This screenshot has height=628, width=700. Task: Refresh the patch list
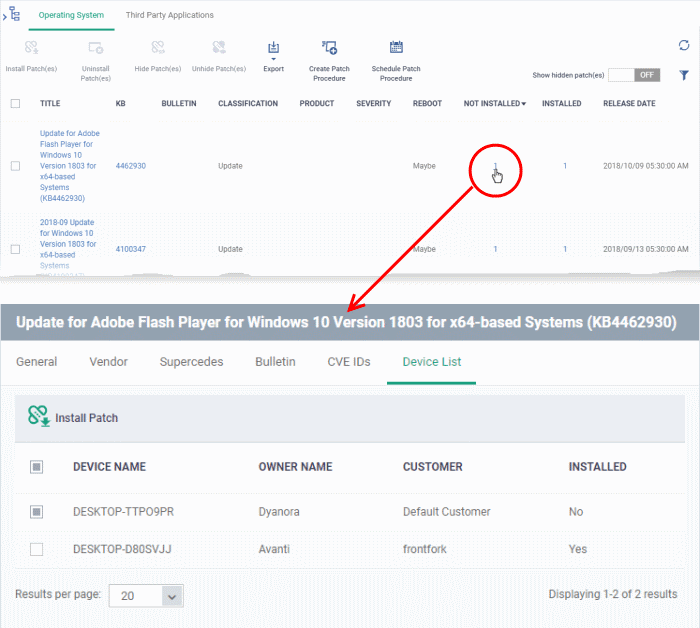point(683,45)
